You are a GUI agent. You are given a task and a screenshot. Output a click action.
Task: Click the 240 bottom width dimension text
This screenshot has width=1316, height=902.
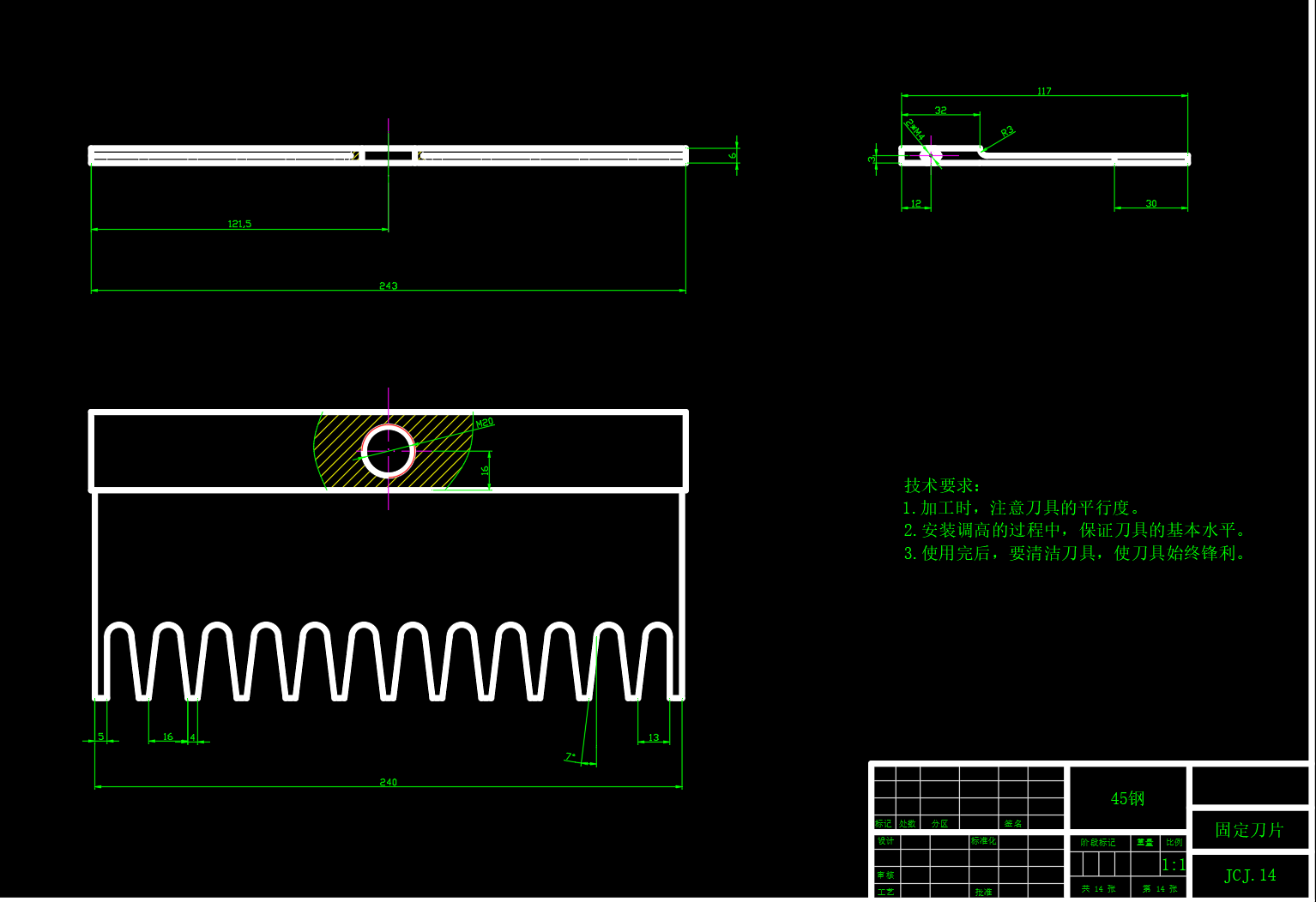coord(388,782)
